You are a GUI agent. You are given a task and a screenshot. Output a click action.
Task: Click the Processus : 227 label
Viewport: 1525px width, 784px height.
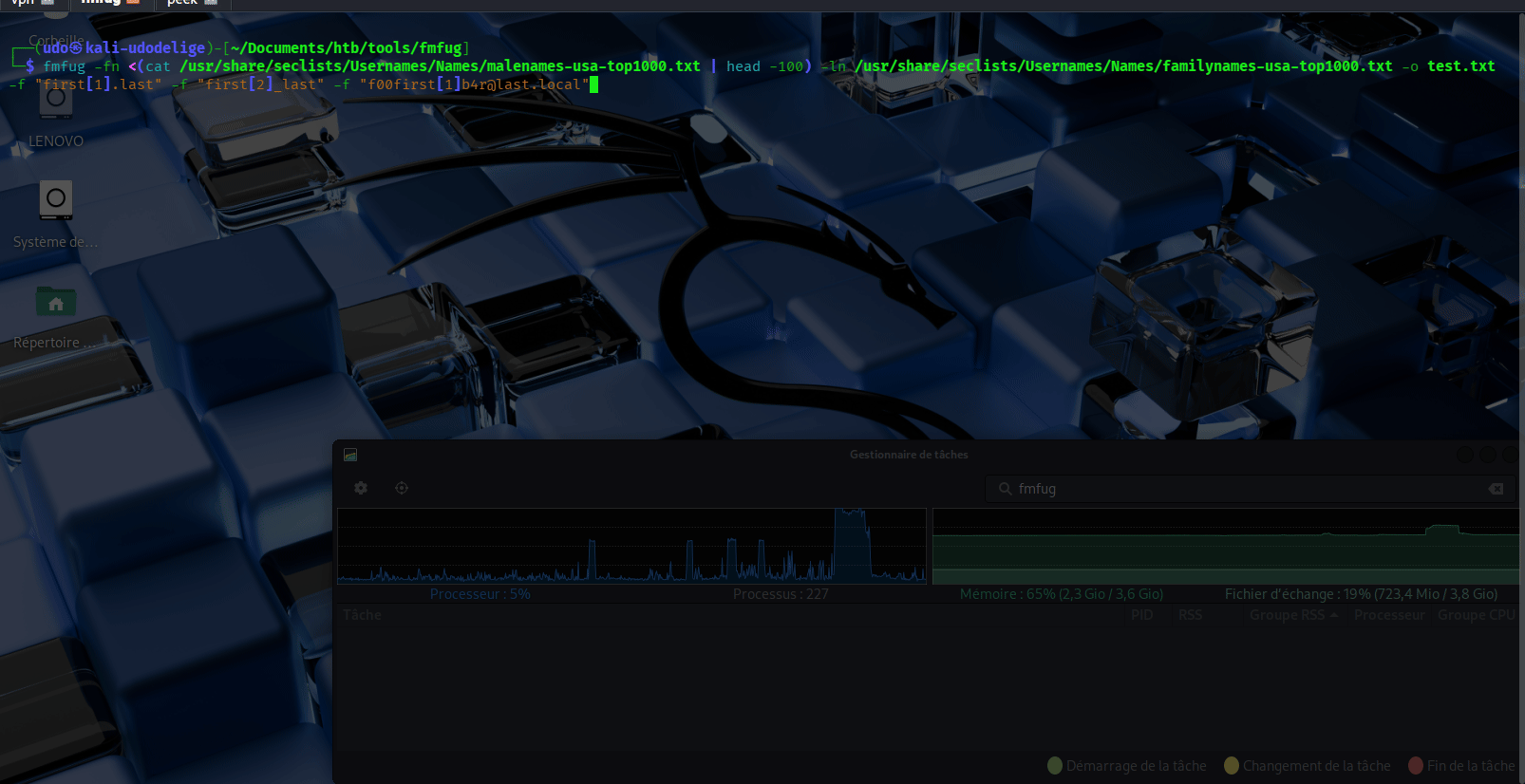(781, 594)
